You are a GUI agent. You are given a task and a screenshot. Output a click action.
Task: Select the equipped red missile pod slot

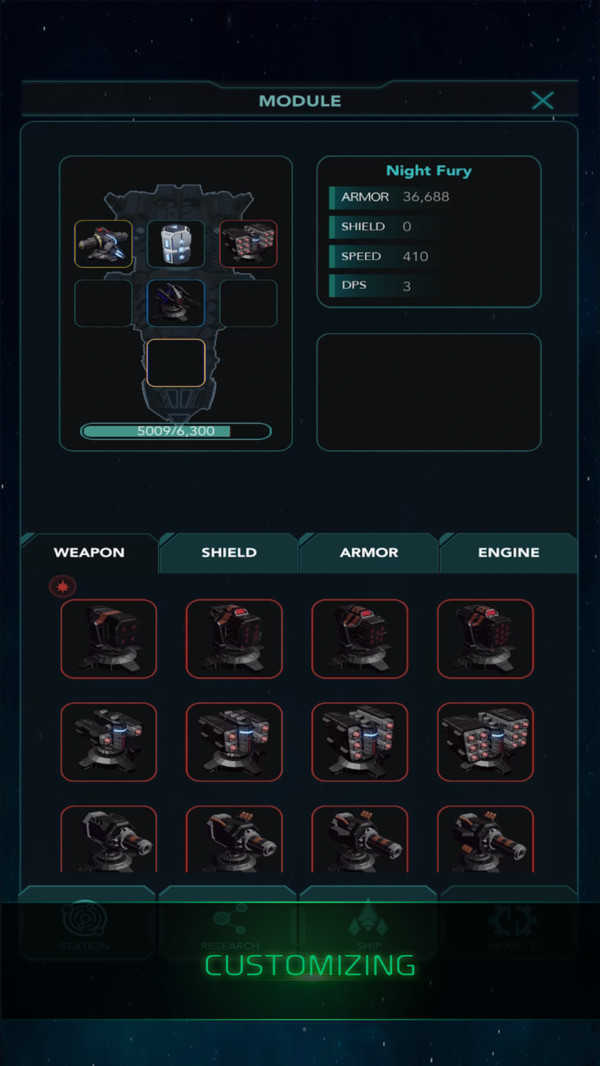[249, 243]
